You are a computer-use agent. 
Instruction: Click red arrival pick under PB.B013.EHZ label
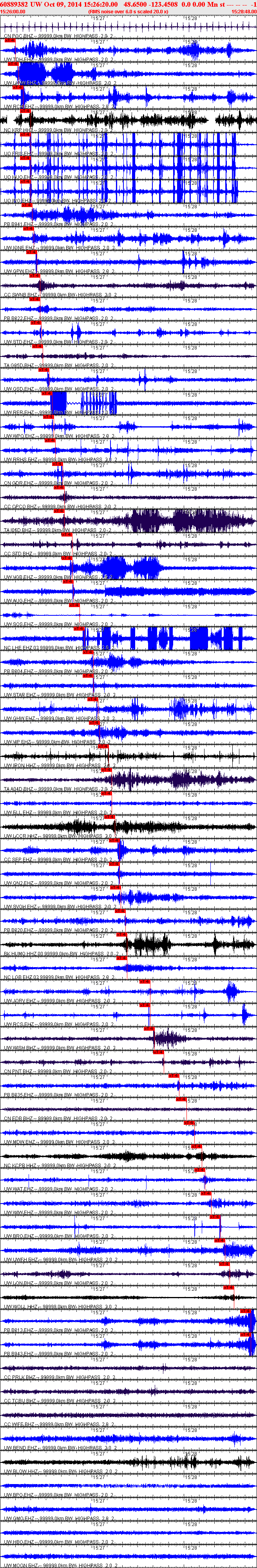(x=246, y=1335)
